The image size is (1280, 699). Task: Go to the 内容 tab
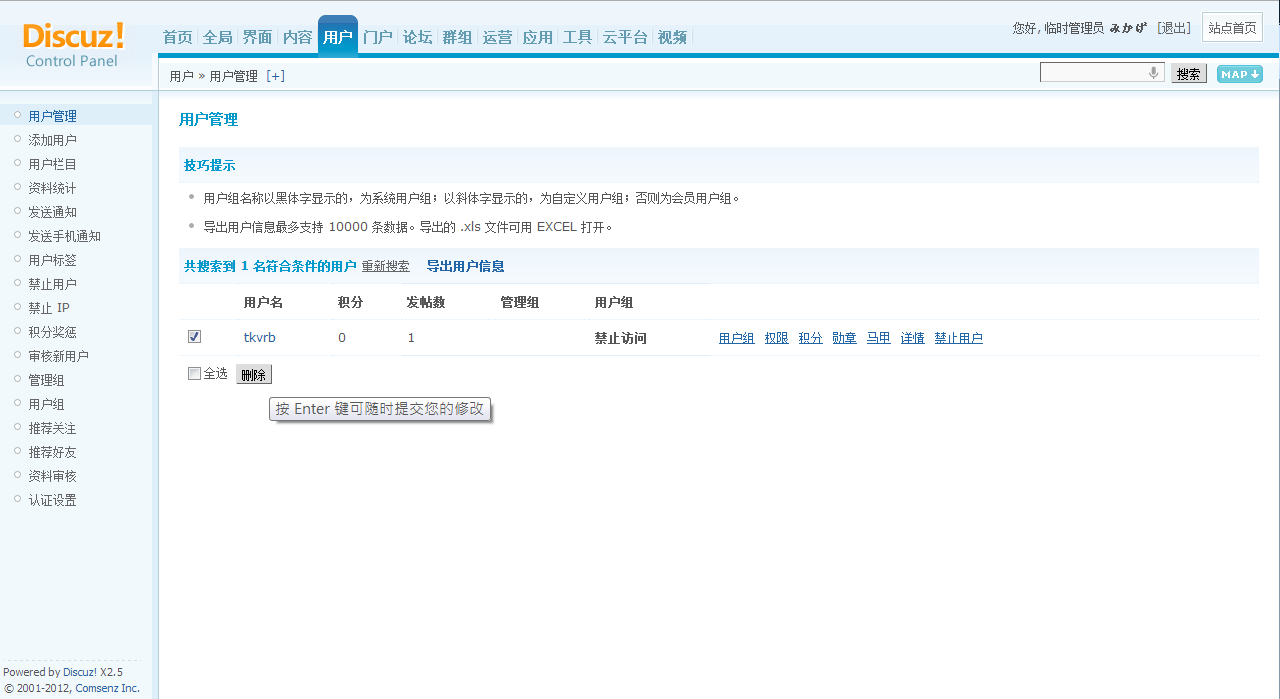pos(297,37)
